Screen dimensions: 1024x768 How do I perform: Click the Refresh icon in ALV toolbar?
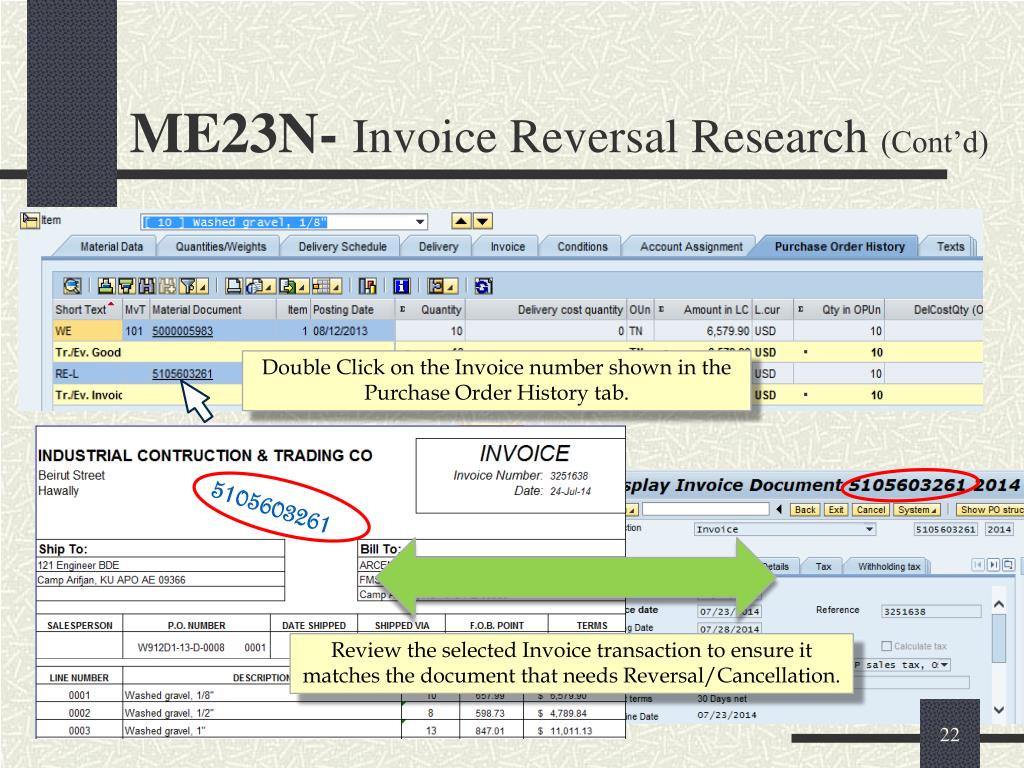click(x=484, y=285)
